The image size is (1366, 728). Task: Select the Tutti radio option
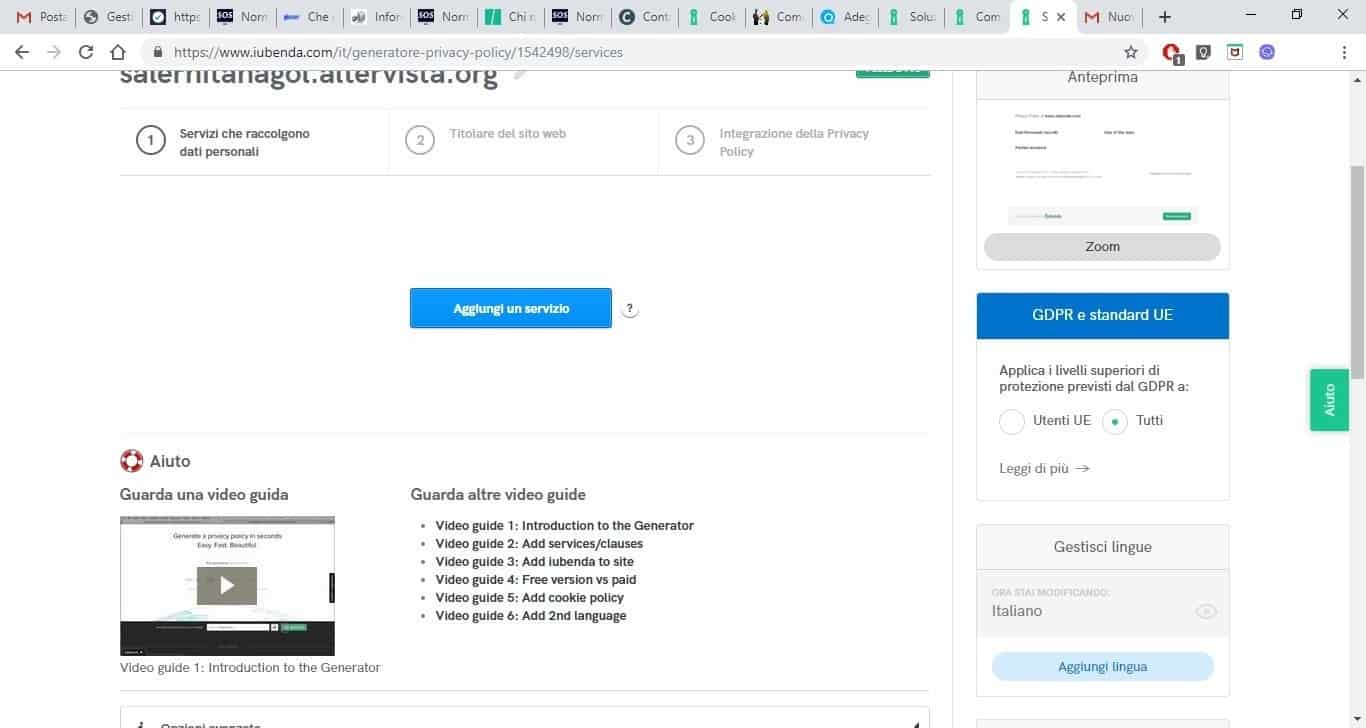(1115, 421)
